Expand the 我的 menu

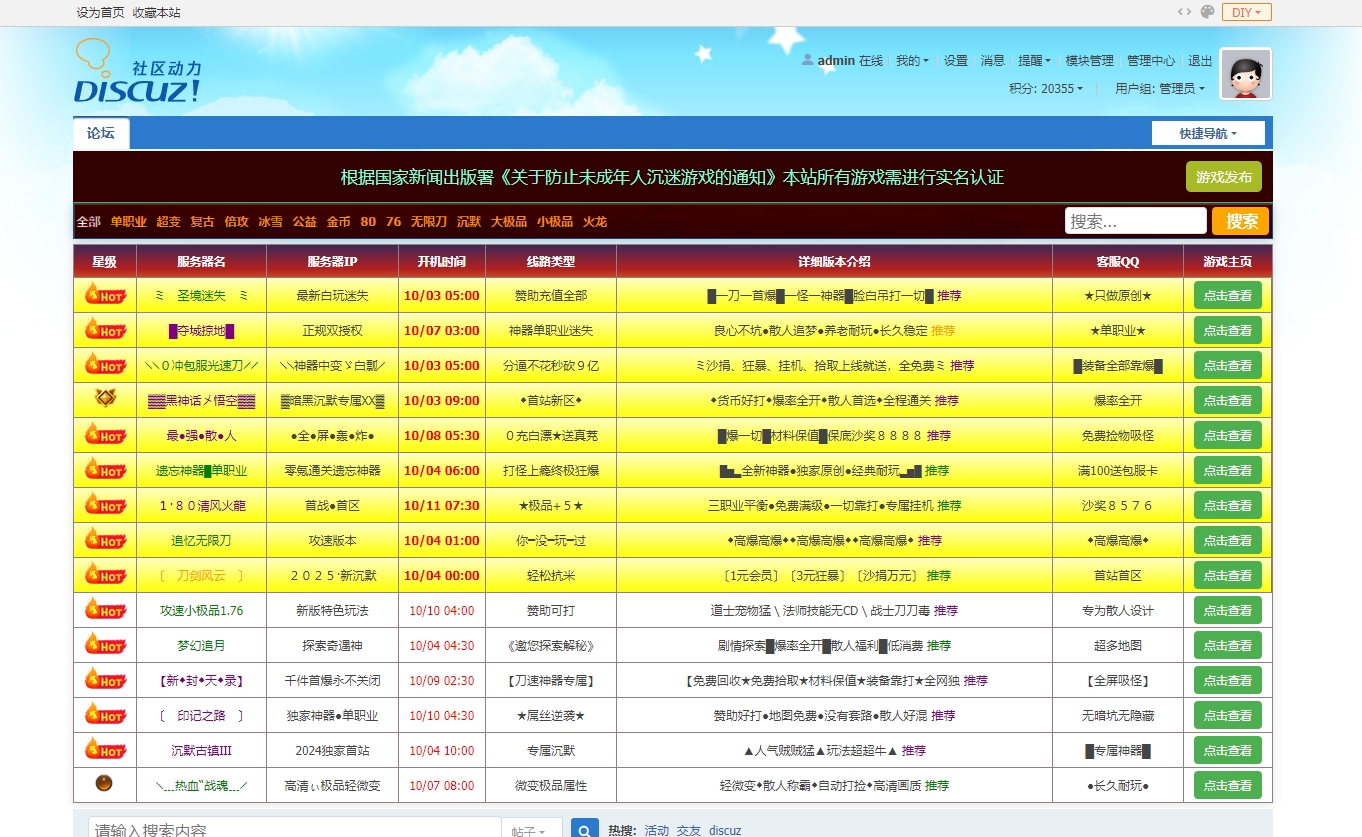point(912,61)
